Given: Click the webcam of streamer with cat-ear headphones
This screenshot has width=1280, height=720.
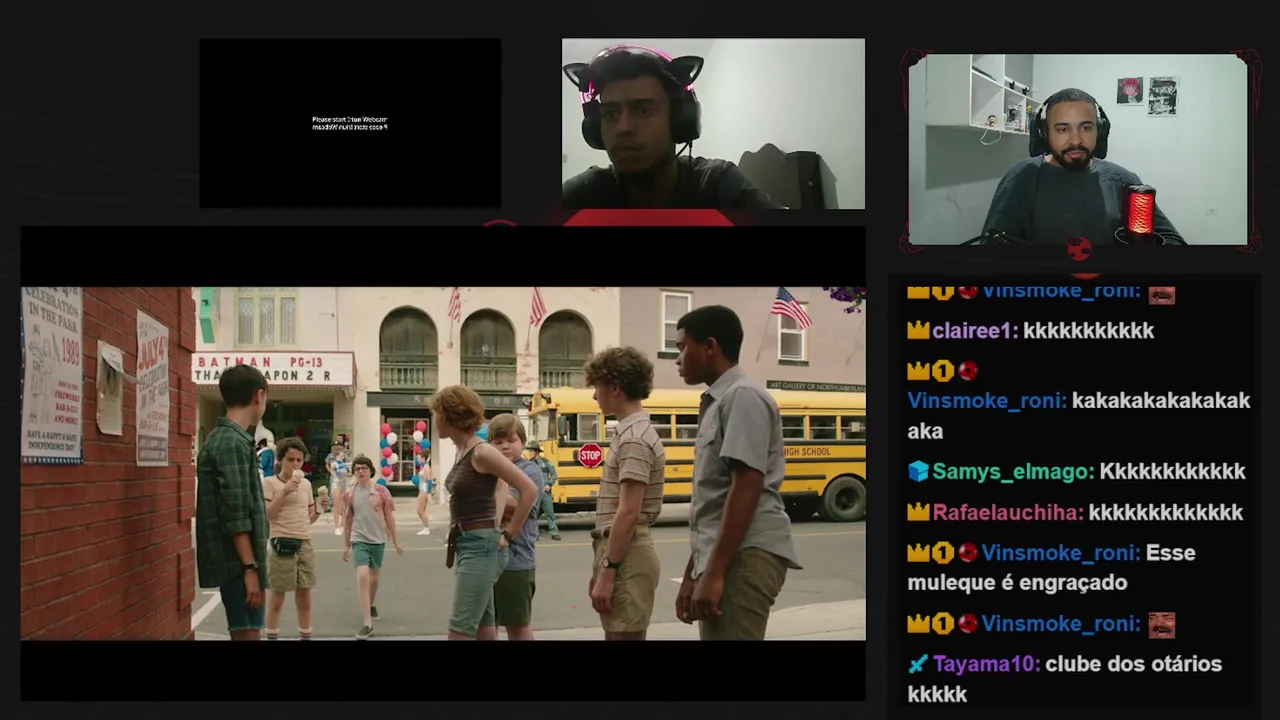Looking at the screenshot, I should coord(713,124).
